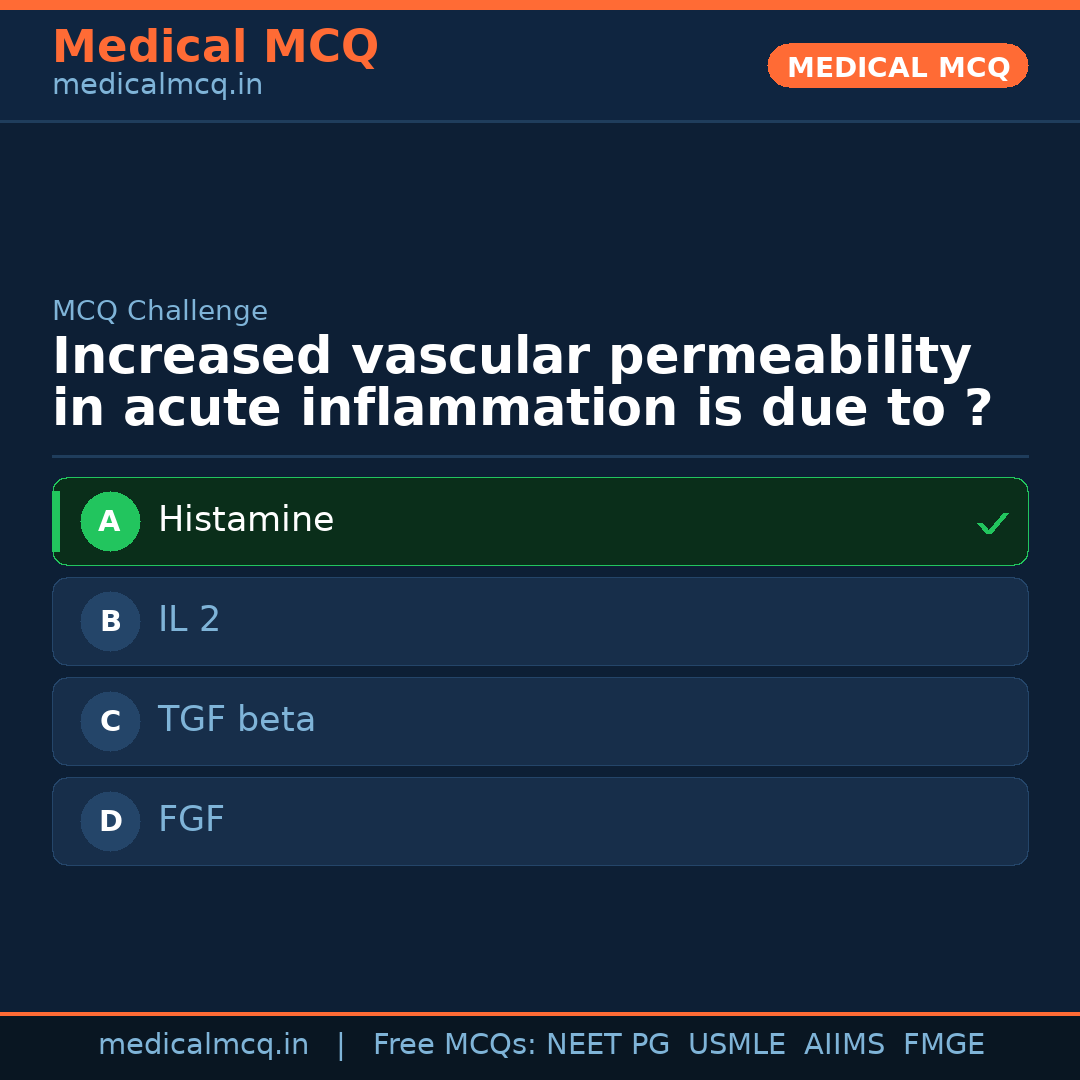The height and width of the screenshot is (1080, 1080).
Task: Click AIIMS in the footer
Action: (x=844, y=1045)
